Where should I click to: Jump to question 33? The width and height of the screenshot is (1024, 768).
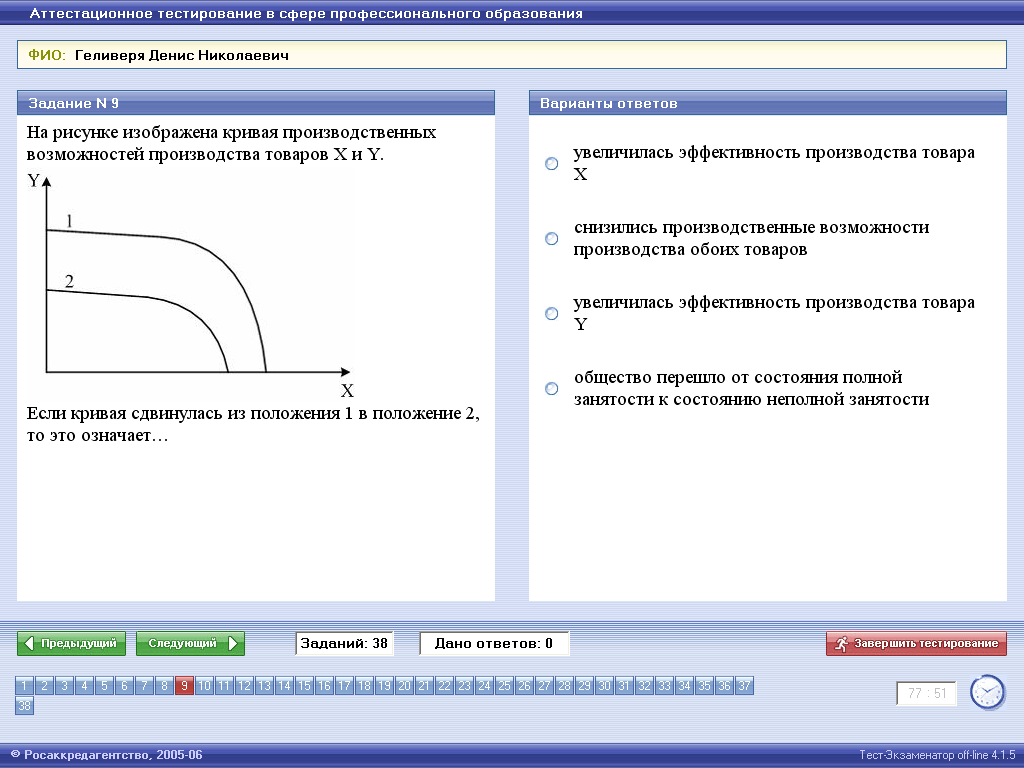pos(664,686)
